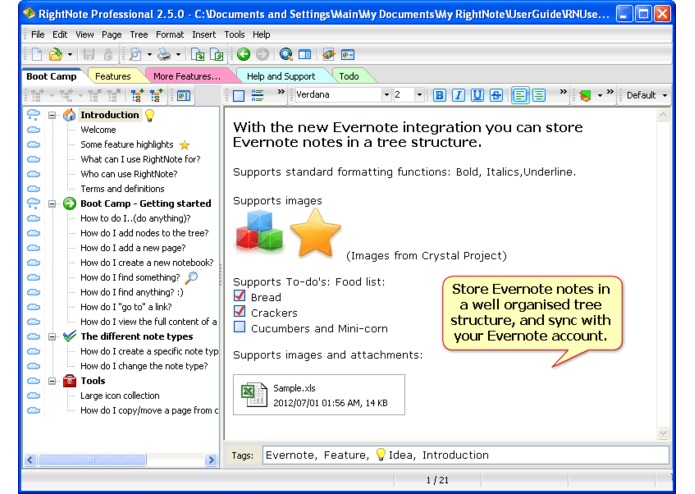Switch to the Features tab

click(x=113, y=76)
